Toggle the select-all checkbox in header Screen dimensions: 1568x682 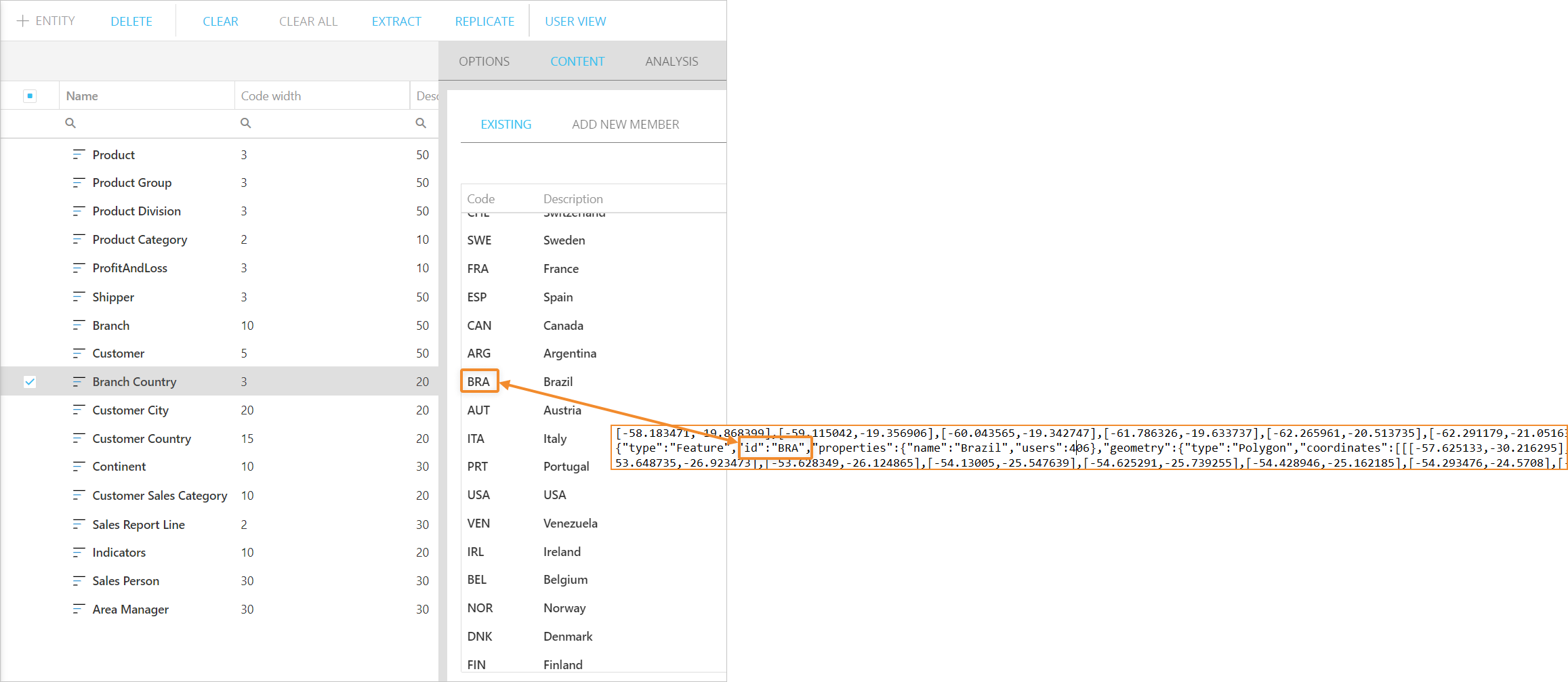coord(30,96)
